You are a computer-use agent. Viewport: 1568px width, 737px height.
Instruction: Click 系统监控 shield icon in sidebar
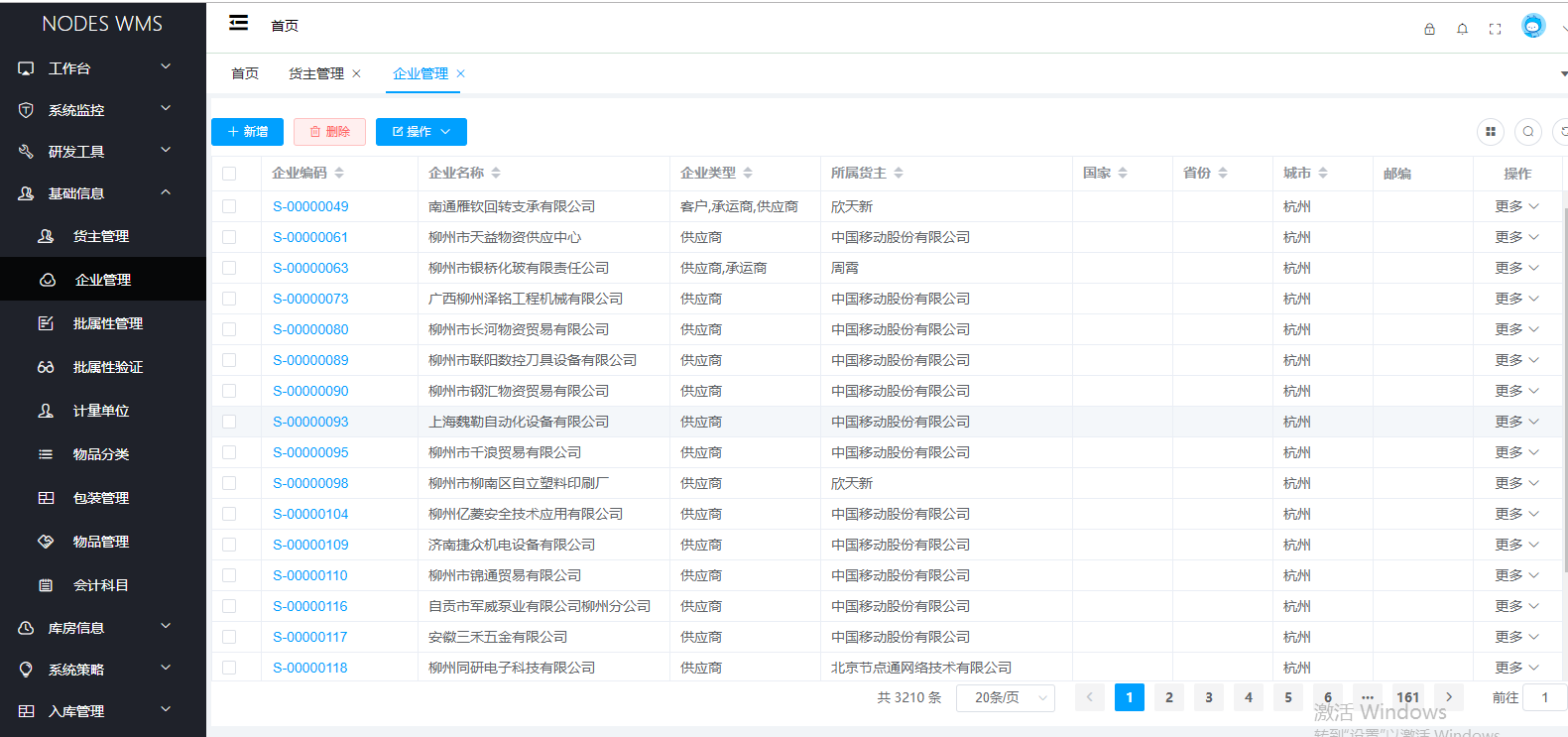pos(26,110)
